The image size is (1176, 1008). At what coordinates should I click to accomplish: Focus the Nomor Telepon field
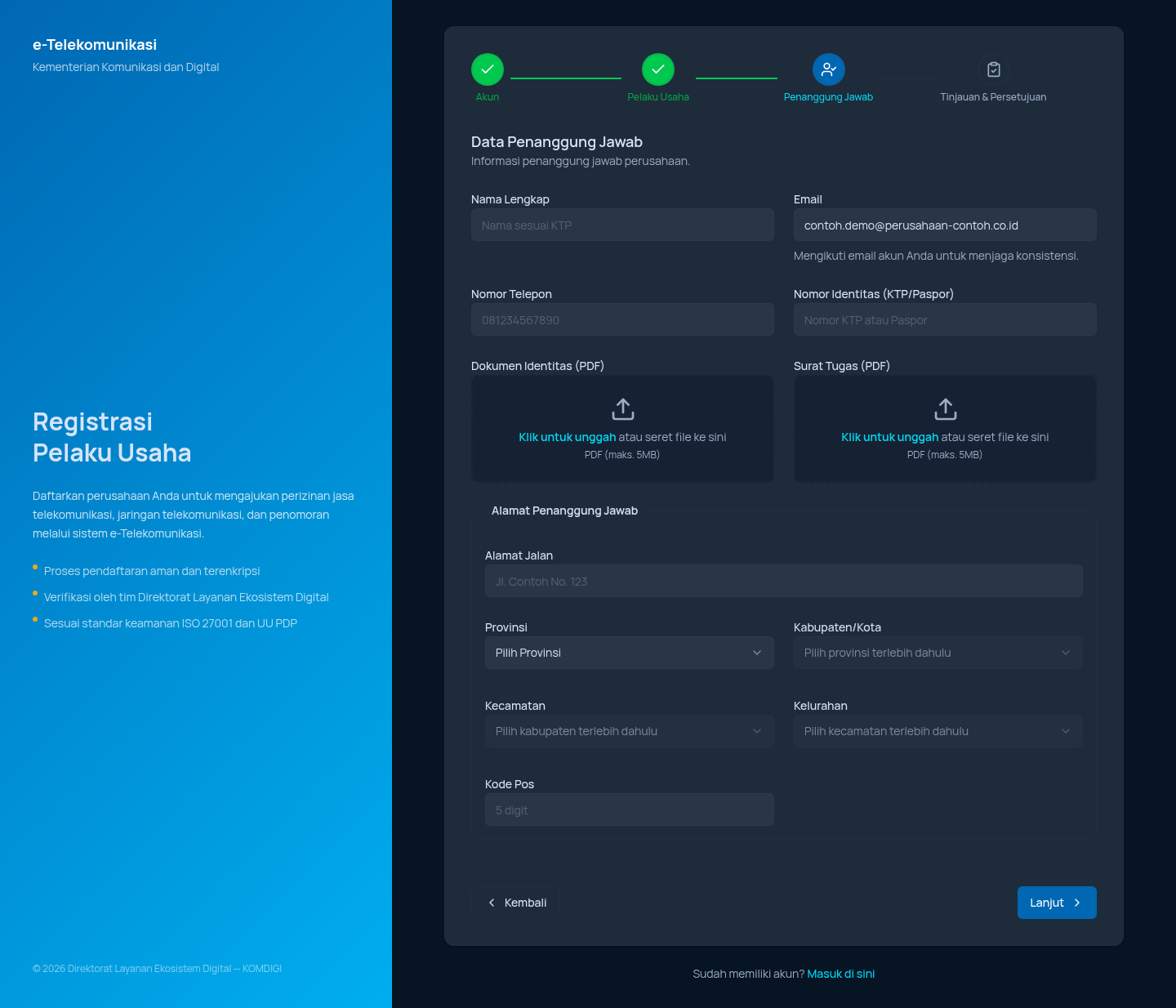[622, 319]
